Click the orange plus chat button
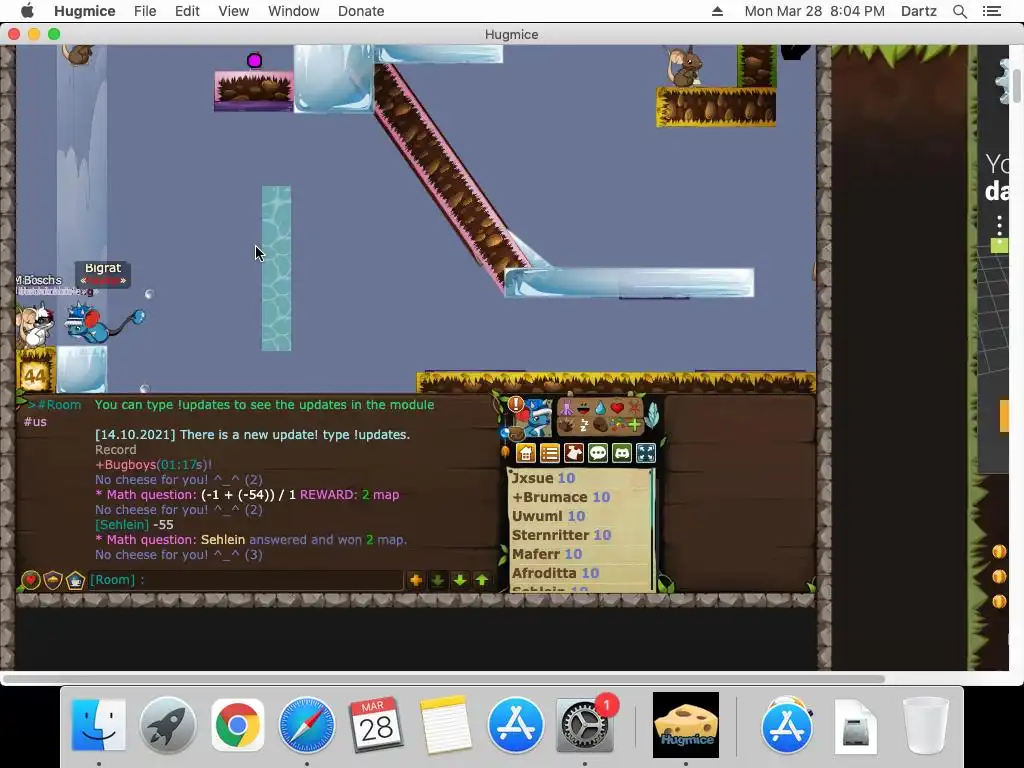 tap(415, 580)
